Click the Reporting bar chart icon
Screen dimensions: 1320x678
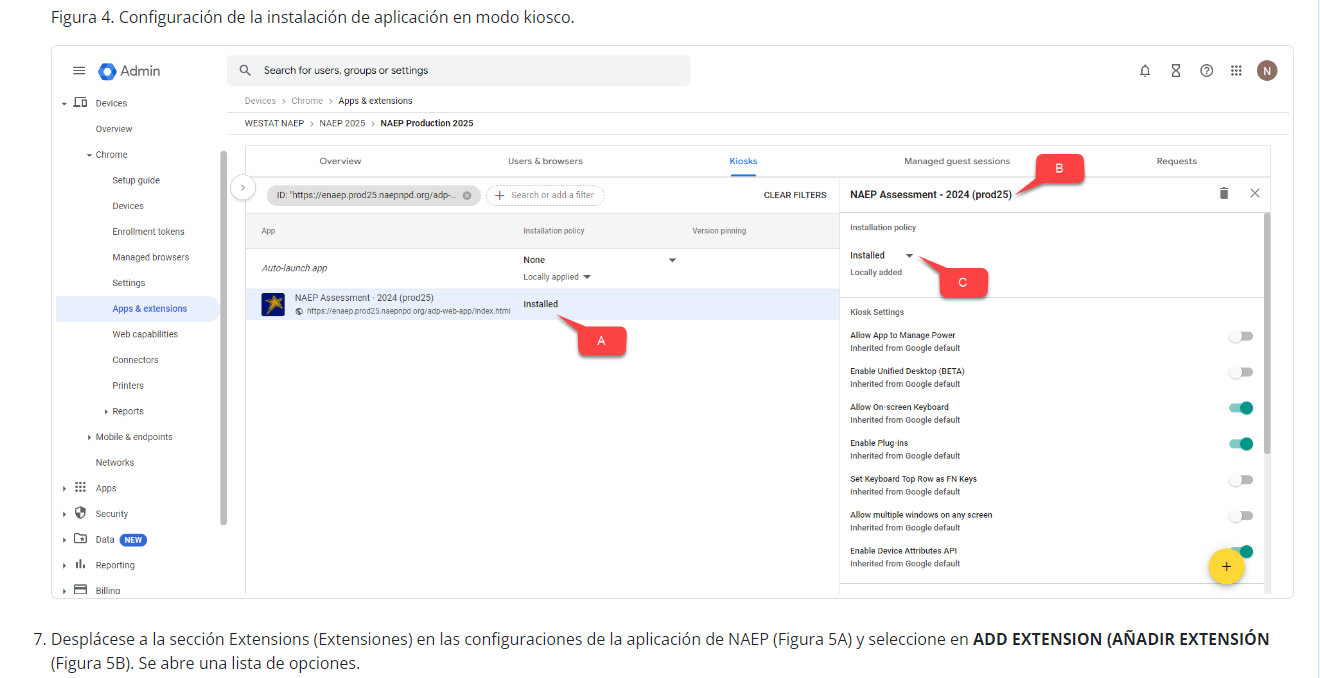(x=80, y=564)
